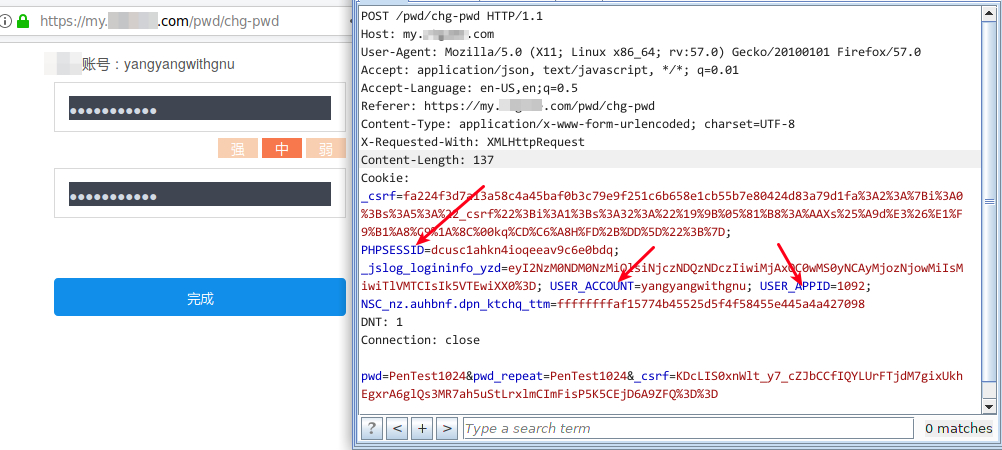The image size is (1002, 450).
Task: Click the 'Content-Length: 137' header line
Action: tap(428, 160)
